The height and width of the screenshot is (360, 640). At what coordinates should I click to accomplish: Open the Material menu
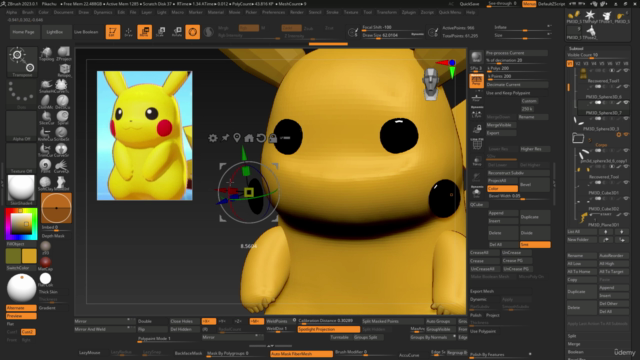[216, 12]
